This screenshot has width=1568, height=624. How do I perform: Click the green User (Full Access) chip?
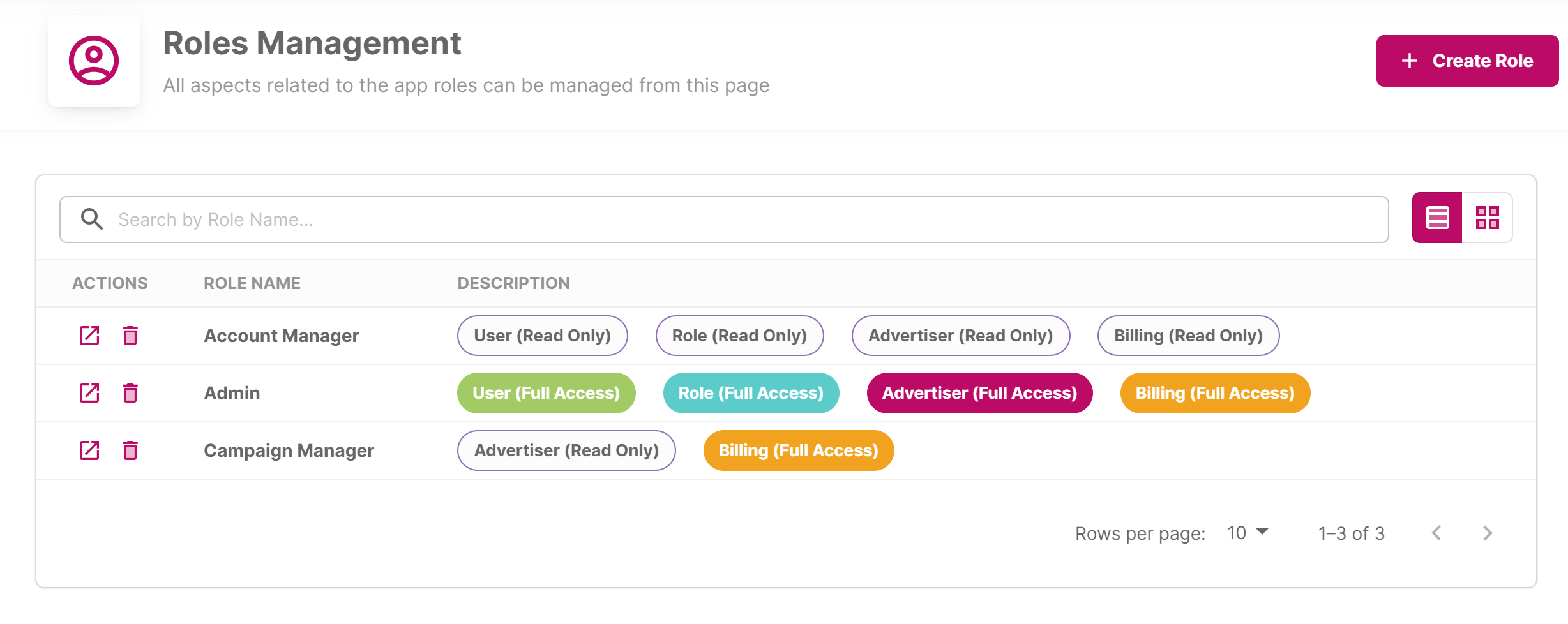[547, 393]
